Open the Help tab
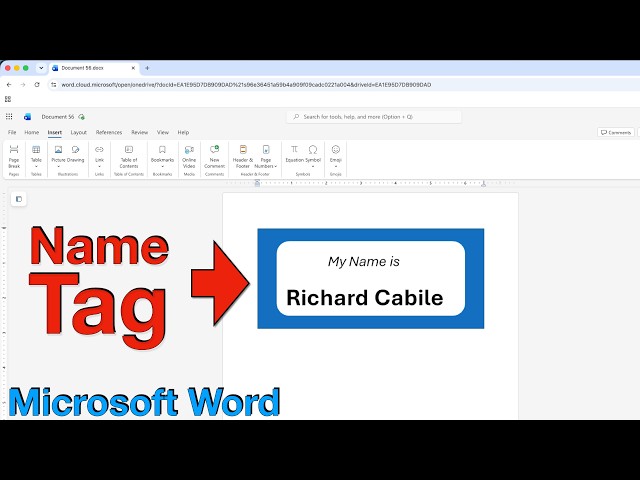640x480 pixels. click(183, 132)
